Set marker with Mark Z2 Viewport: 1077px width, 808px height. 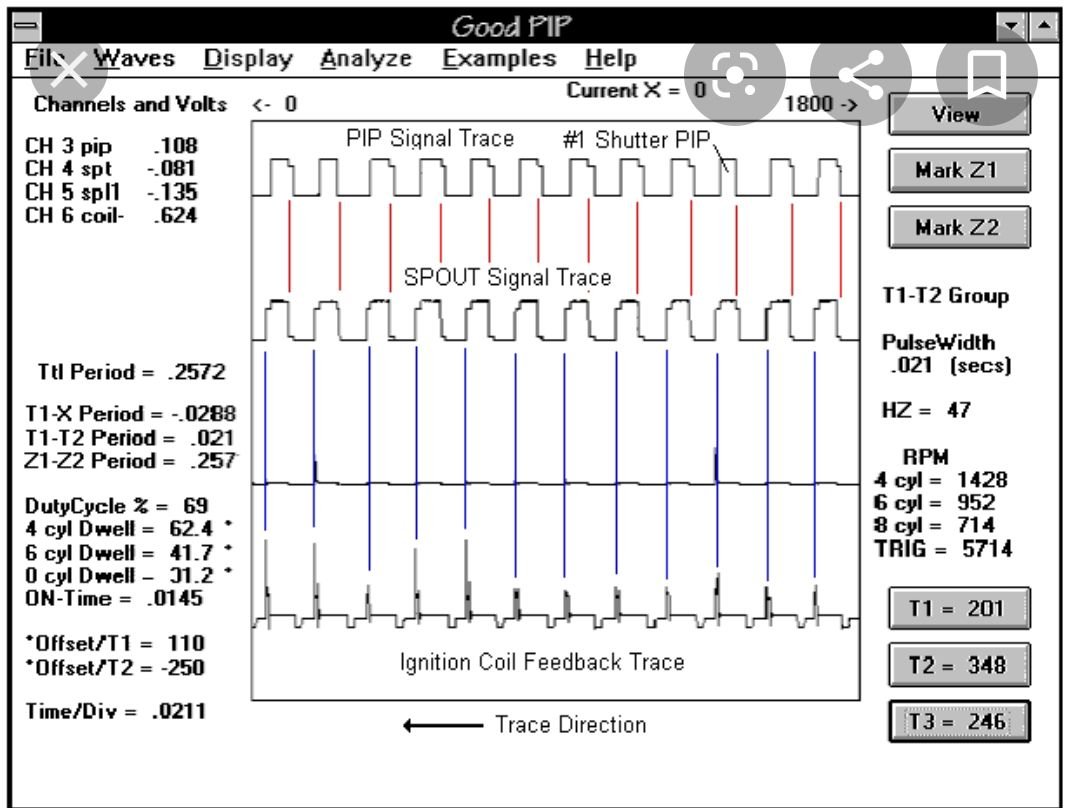coord(957,226)
